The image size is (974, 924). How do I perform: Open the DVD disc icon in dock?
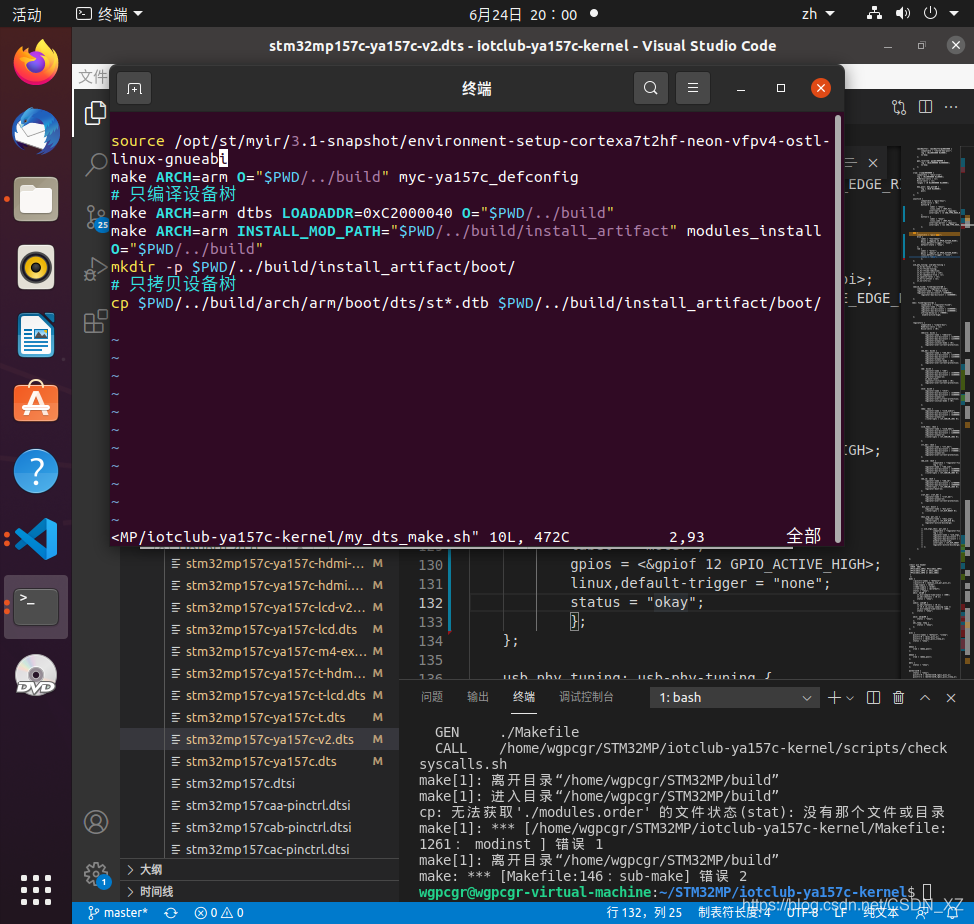(x=36, y=675)
